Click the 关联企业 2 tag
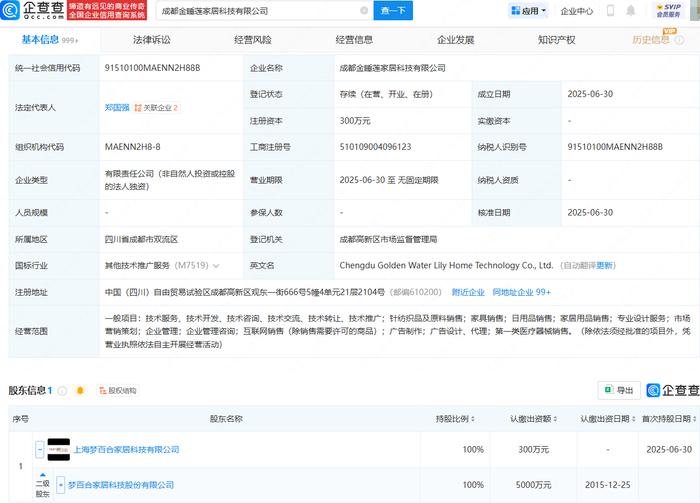 tap(156, 108)
